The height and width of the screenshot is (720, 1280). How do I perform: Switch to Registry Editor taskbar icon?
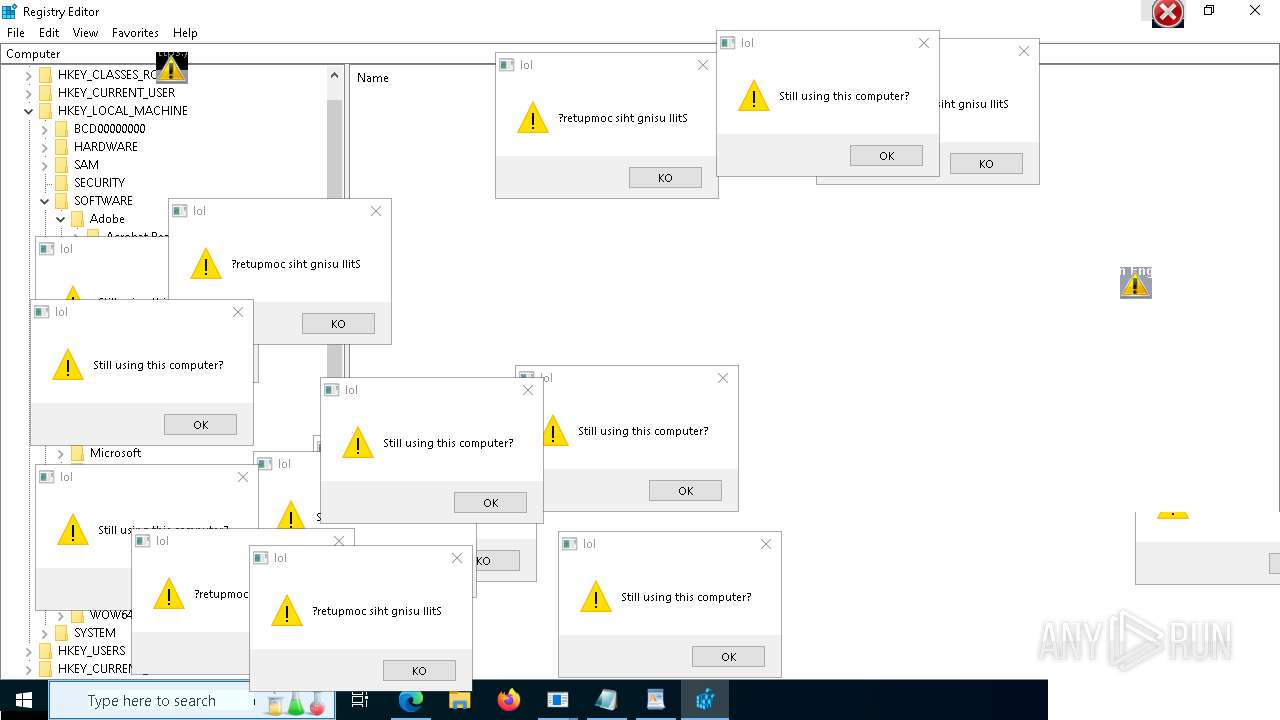pyautogui.click(x=705, y=700)
